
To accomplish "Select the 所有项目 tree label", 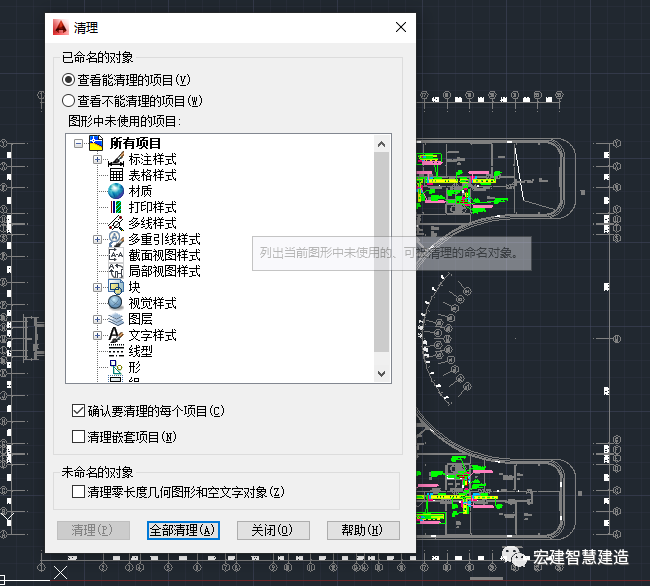I will 135,143.
